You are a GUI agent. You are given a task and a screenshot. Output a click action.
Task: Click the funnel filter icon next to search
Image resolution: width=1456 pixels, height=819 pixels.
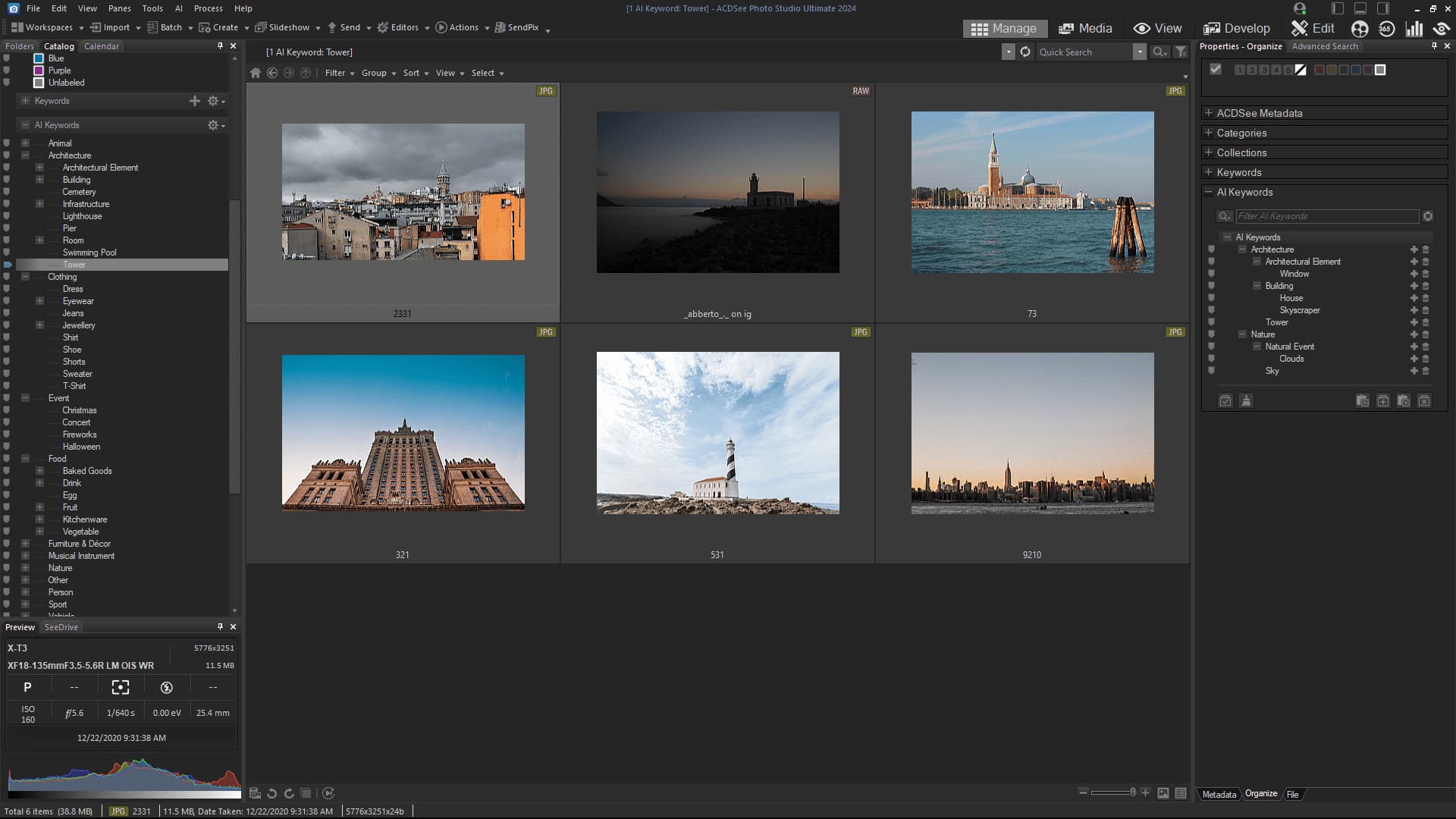pos(1180,52)
